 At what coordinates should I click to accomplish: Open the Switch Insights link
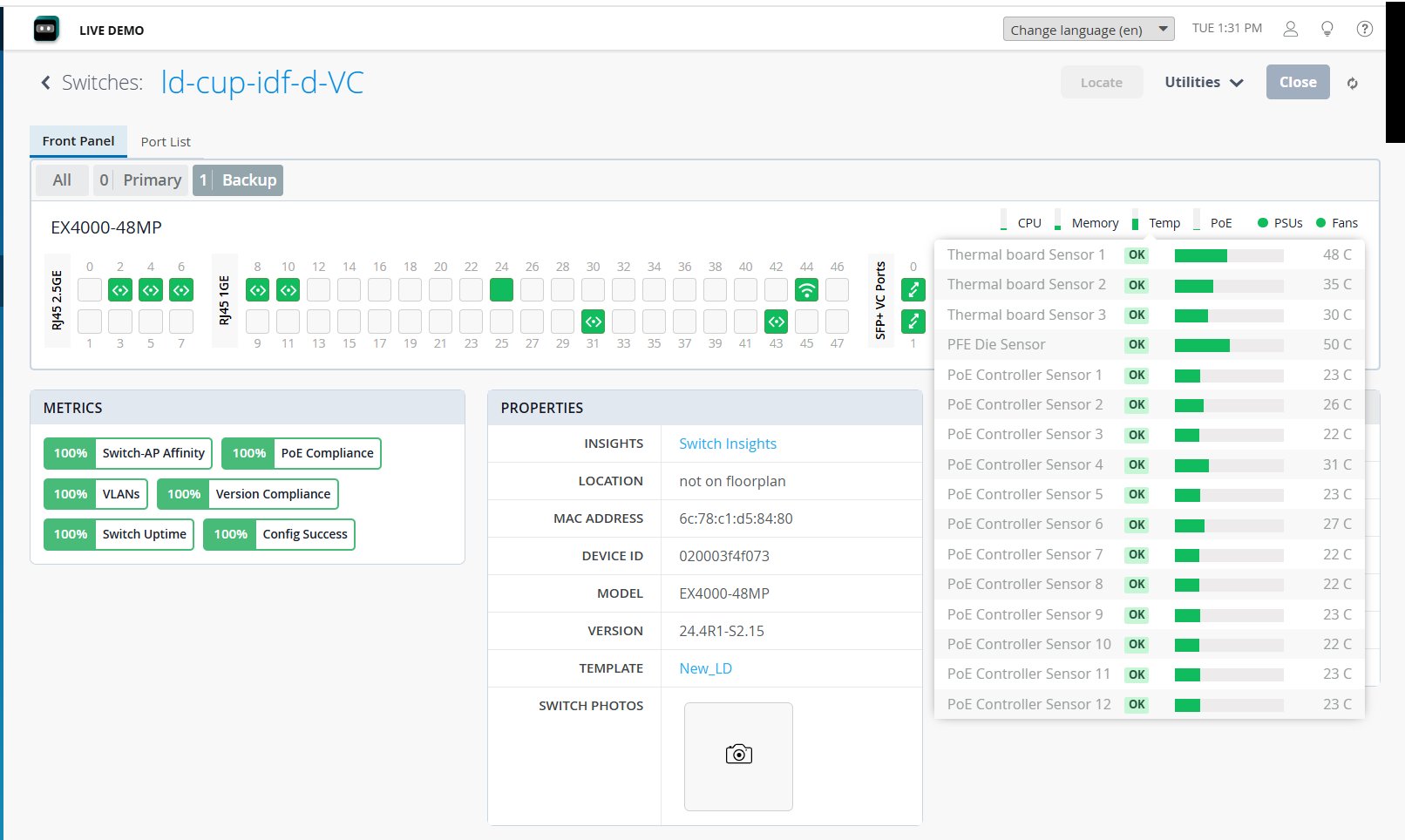pos(727,444)
